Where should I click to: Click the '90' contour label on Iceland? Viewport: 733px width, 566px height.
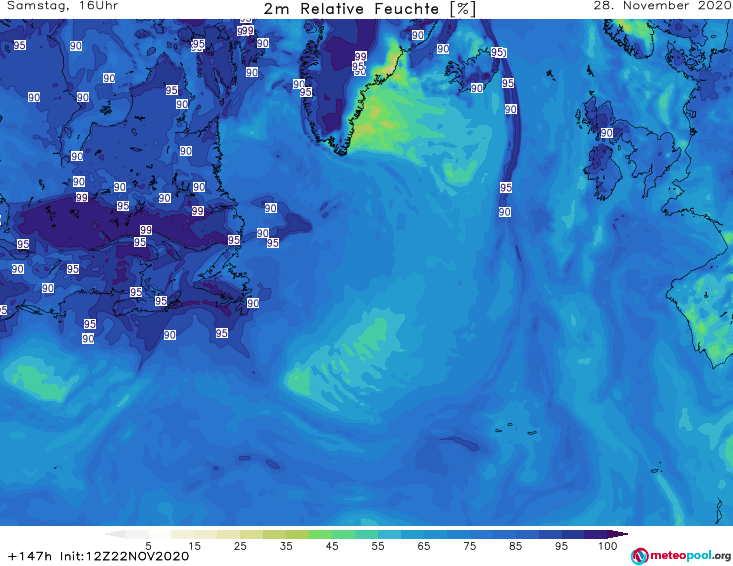pyautogui.click(x=477, y=88)
